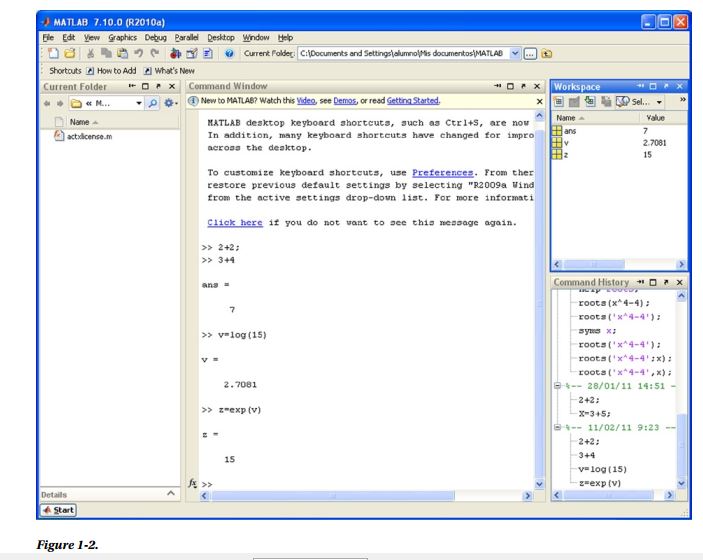Click the search icon in Current Folder panel

(x=153, y=104)
